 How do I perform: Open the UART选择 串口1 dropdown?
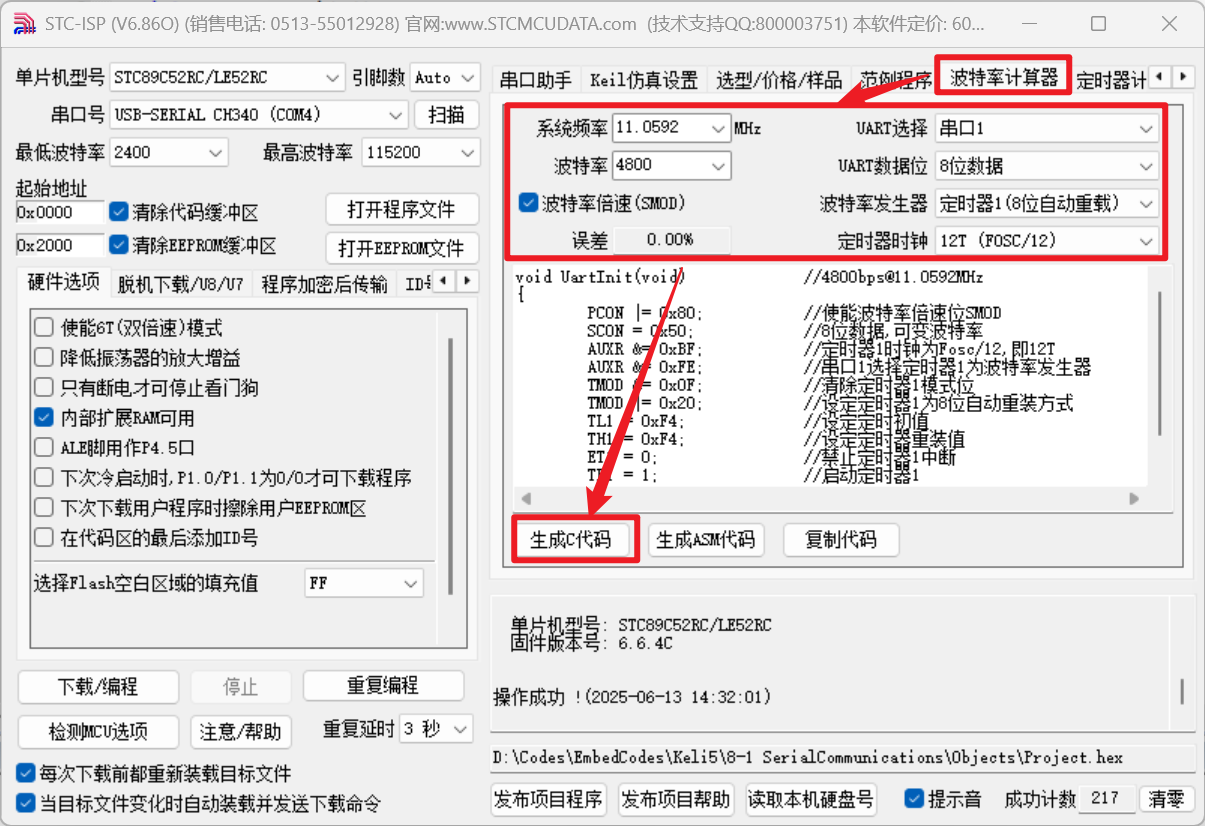pyautogui.click(x=1047, y=128)
